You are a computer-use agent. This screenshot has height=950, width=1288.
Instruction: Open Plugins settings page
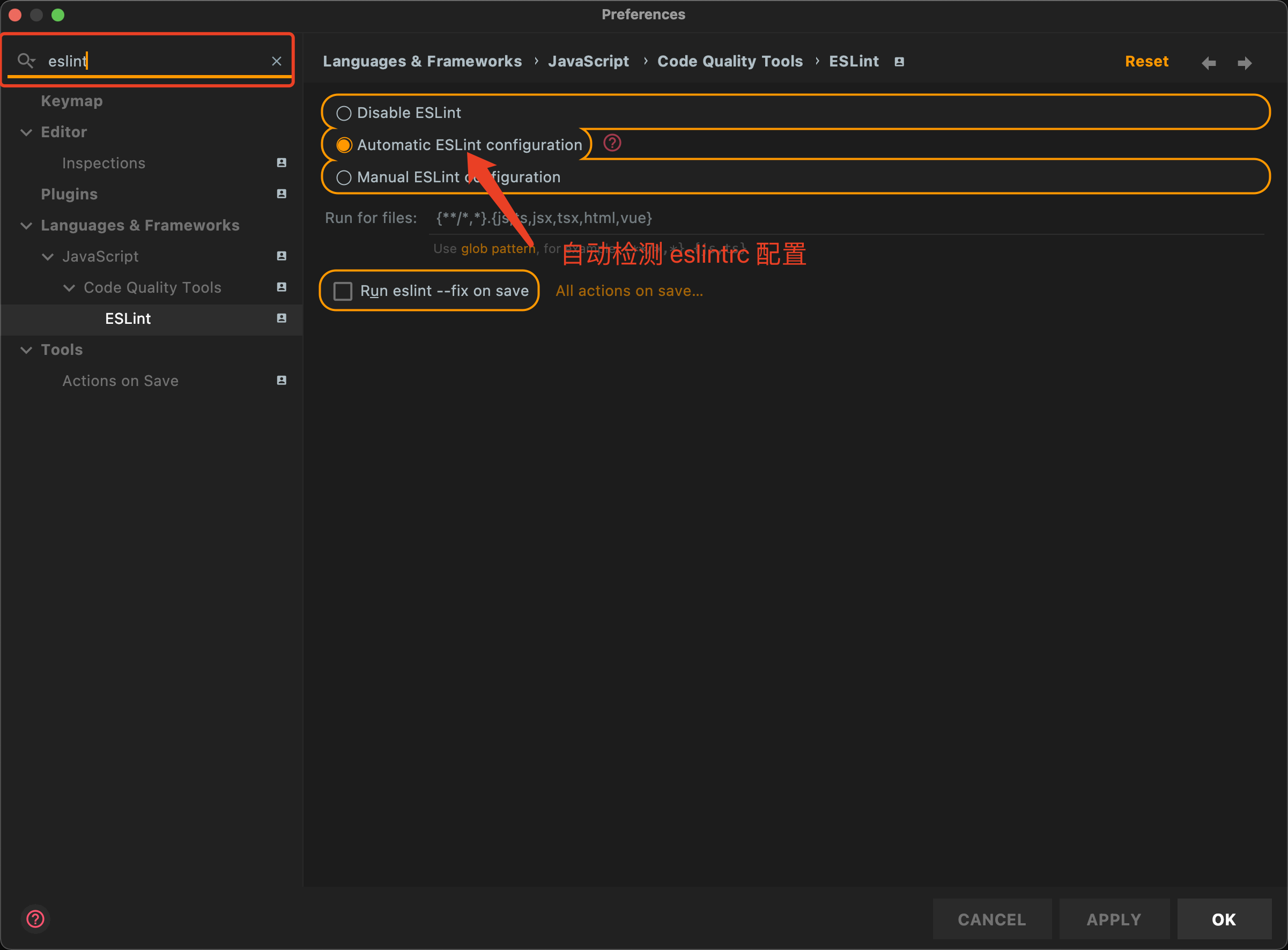[69, 195]
